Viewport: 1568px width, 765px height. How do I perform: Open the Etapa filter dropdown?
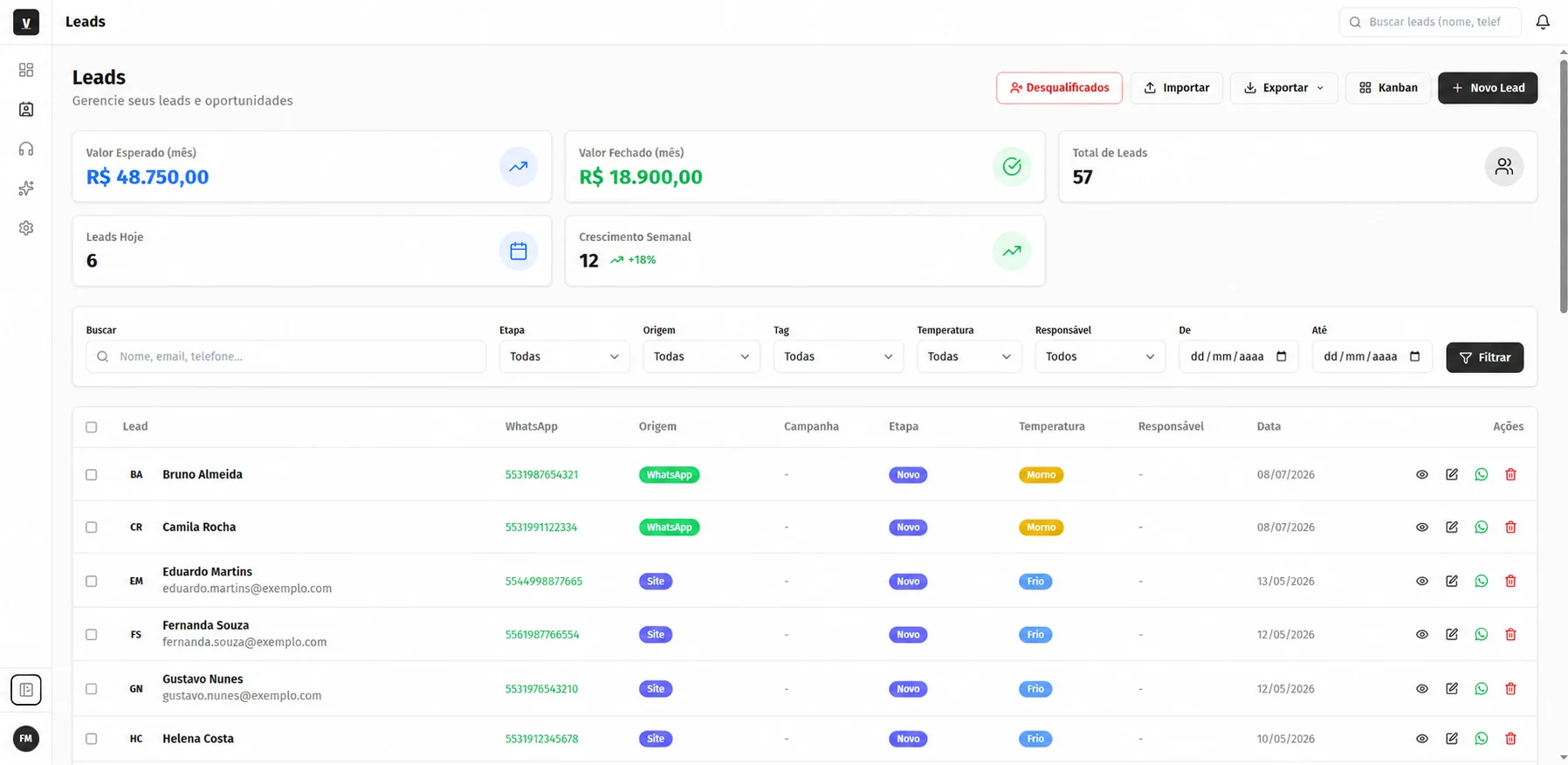pos(564,356)
